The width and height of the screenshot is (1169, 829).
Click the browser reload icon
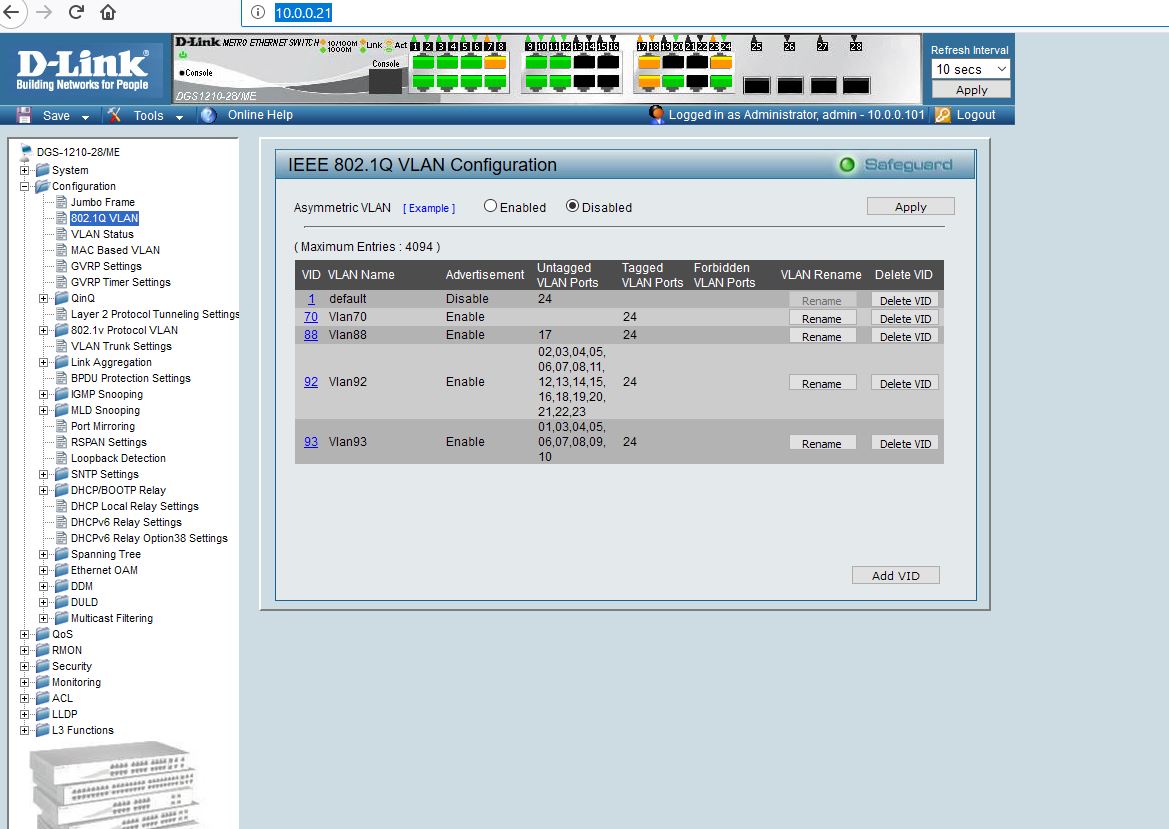click(x=76, y=12)
